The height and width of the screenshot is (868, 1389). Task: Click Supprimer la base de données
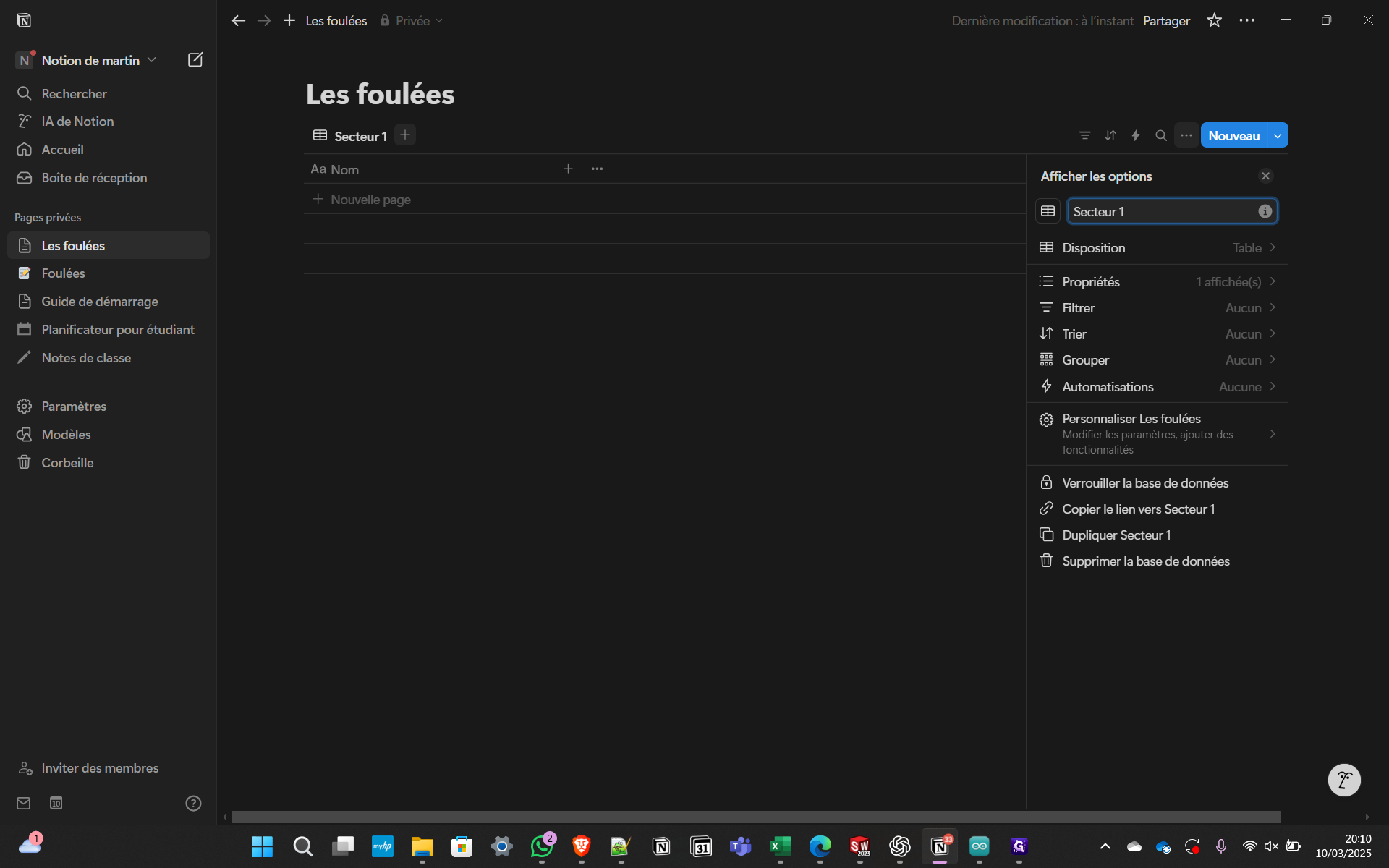click(1157, 561)
